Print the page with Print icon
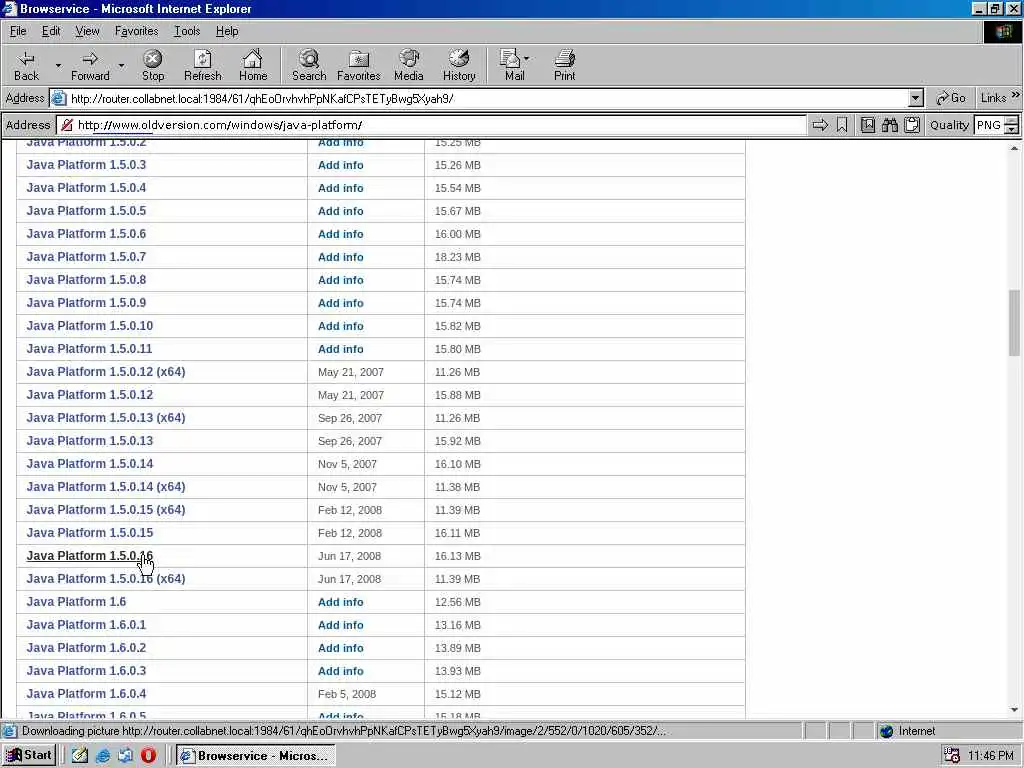 [565, 65]
